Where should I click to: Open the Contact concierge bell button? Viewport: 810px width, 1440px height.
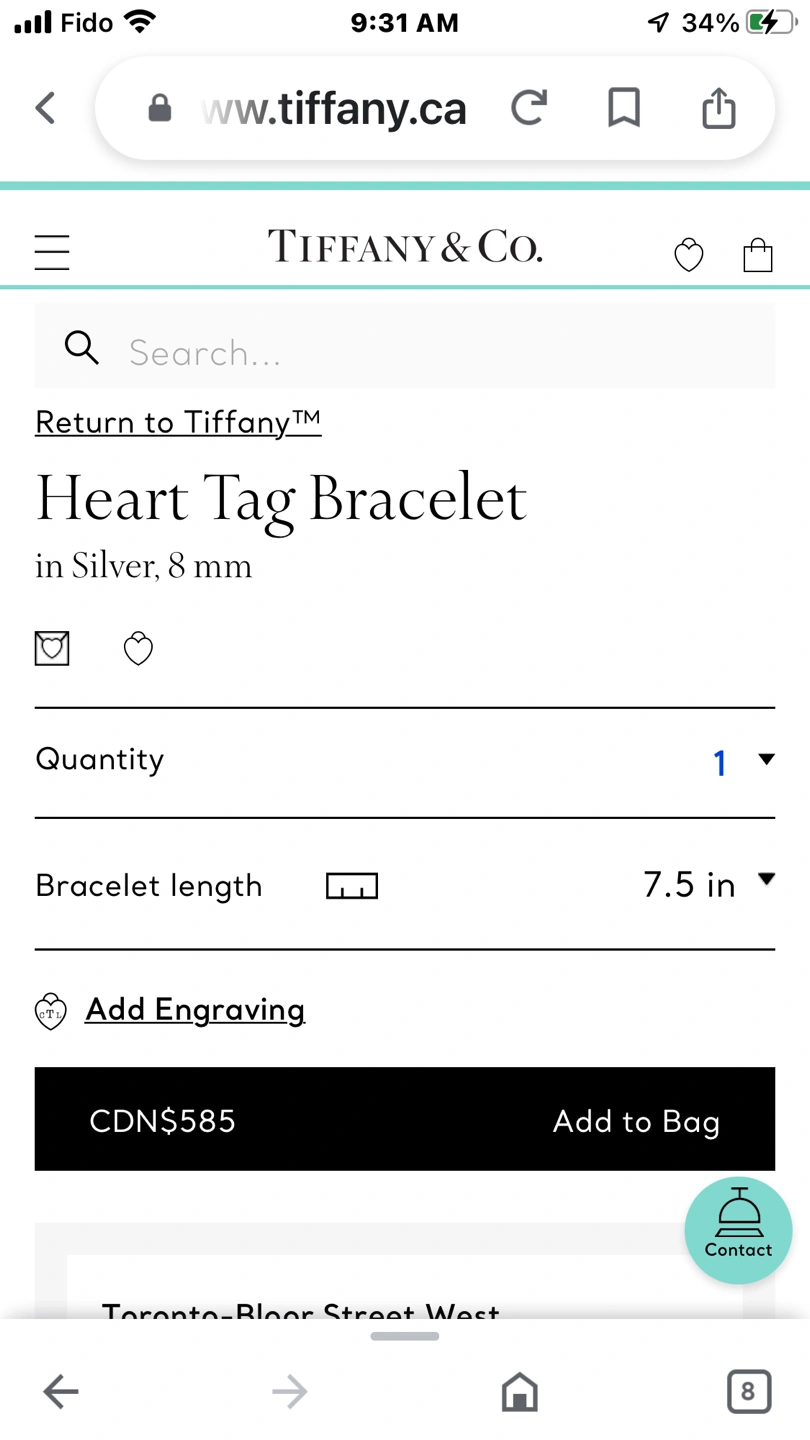(x=738, y=1230)
